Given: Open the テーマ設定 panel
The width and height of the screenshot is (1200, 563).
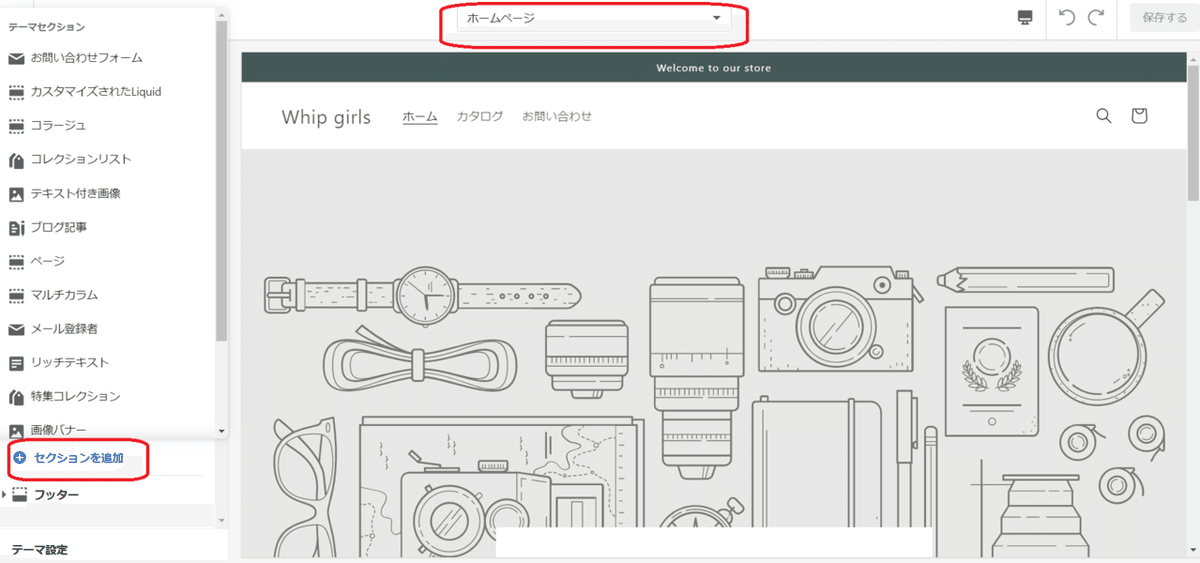Looking at the screenshot, I should (40, 550).
